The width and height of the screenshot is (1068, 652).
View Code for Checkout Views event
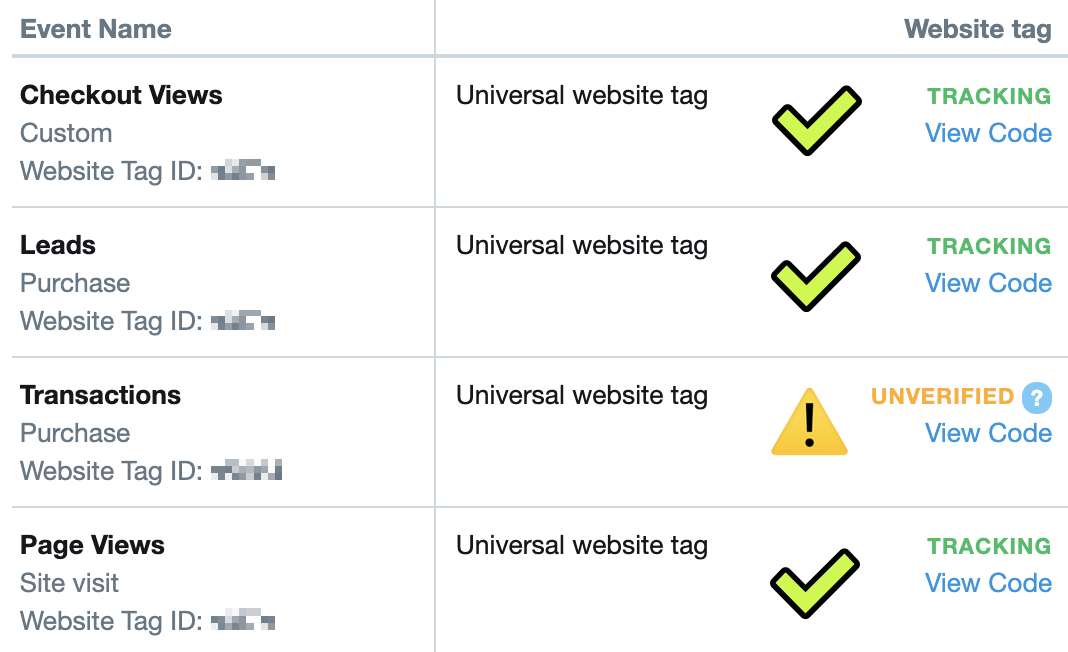click(x=988, y=133)
